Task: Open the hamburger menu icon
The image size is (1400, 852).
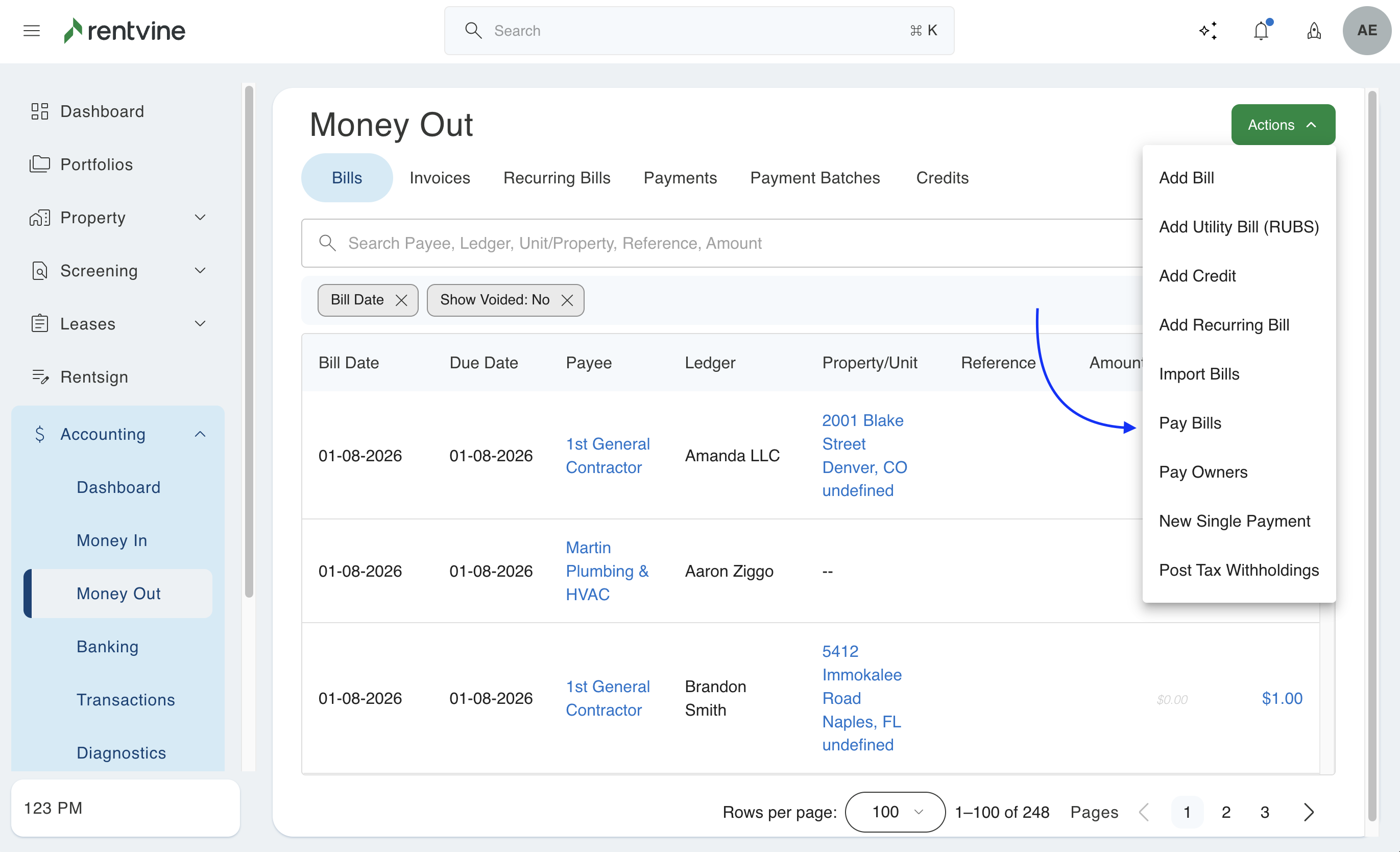Action: [32, 31]
